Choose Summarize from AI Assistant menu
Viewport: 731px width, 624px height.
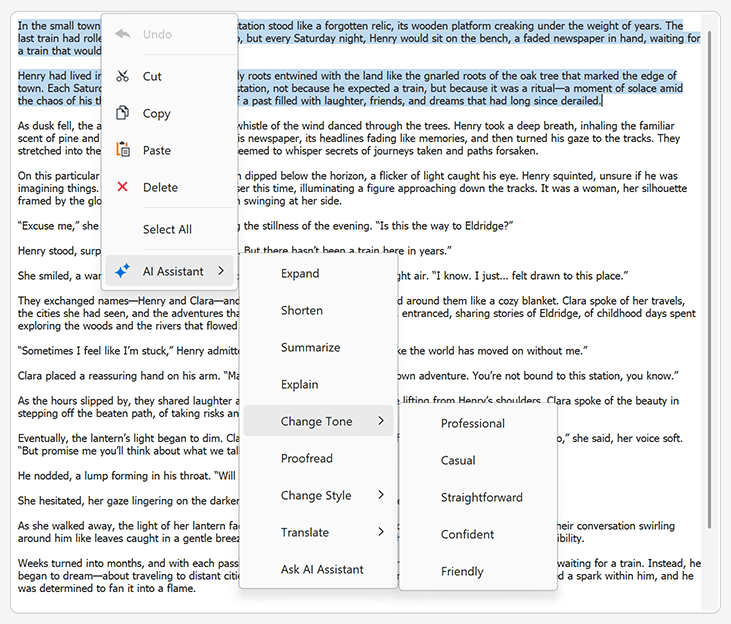[310, 347]
